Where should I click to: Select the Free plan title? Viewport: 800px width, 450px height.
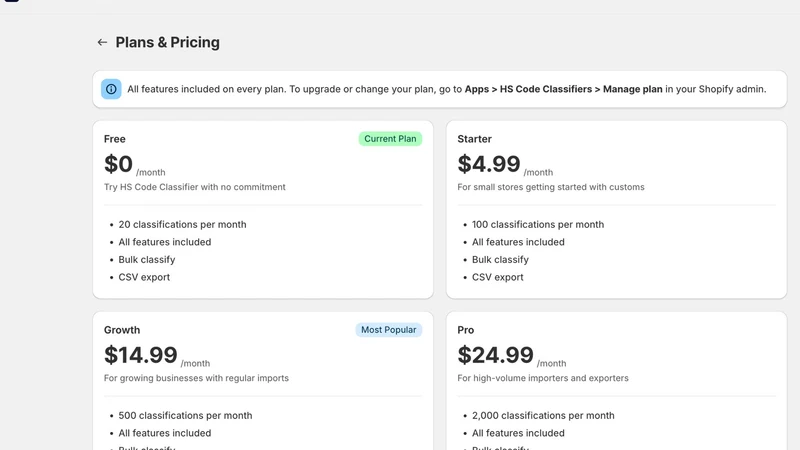[115, 139]
